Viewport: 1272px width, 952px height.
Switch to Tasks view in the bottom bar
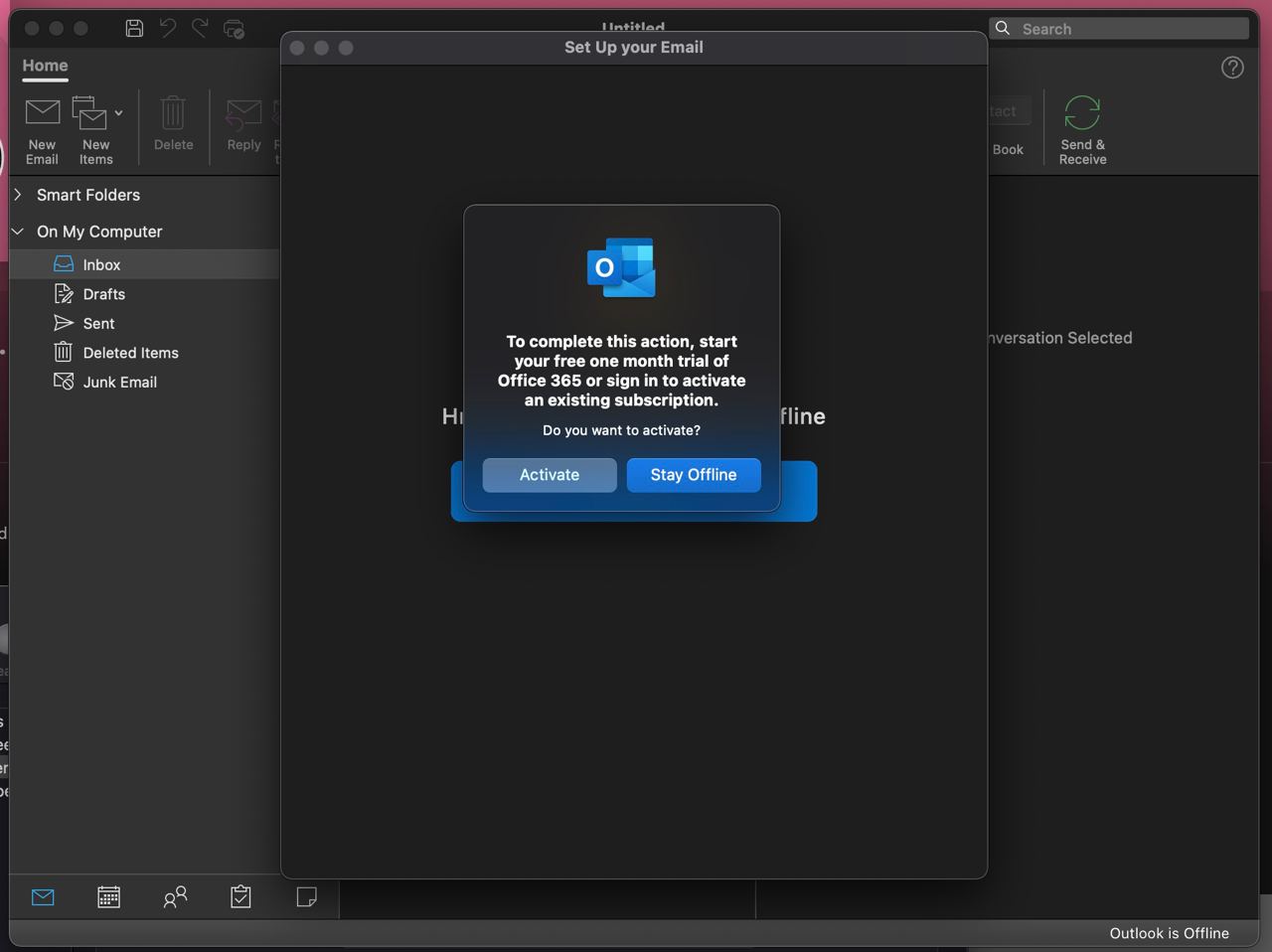point(240,897)
